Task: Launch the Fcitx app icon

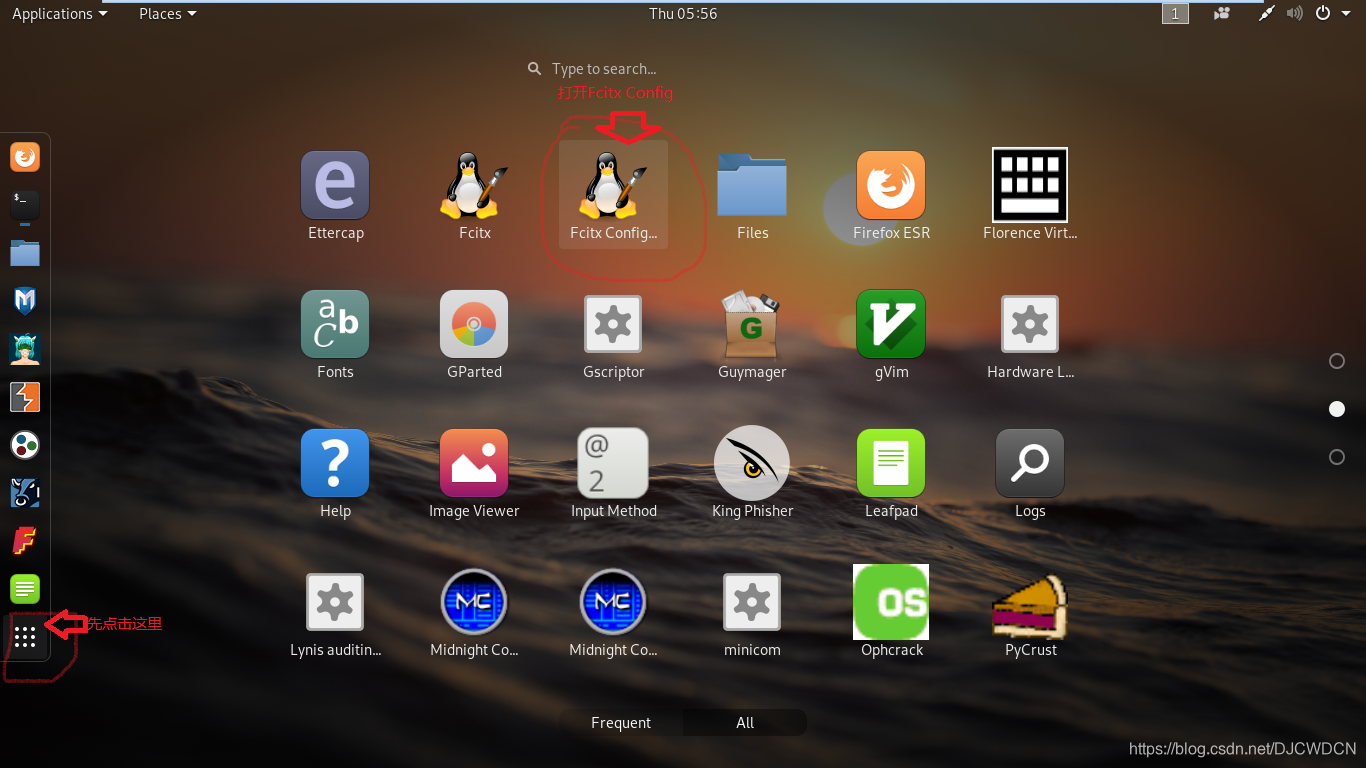Action: tap(474, 196)
